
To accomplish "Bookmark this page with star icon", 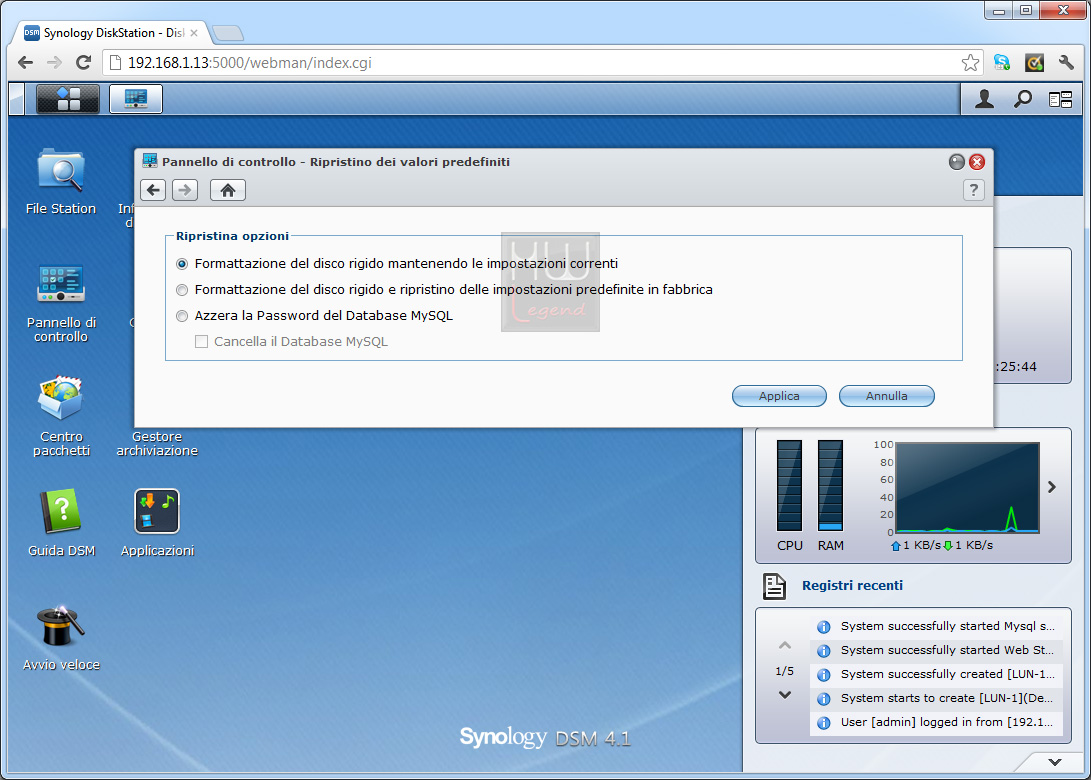I will click(x=970, y=63).
